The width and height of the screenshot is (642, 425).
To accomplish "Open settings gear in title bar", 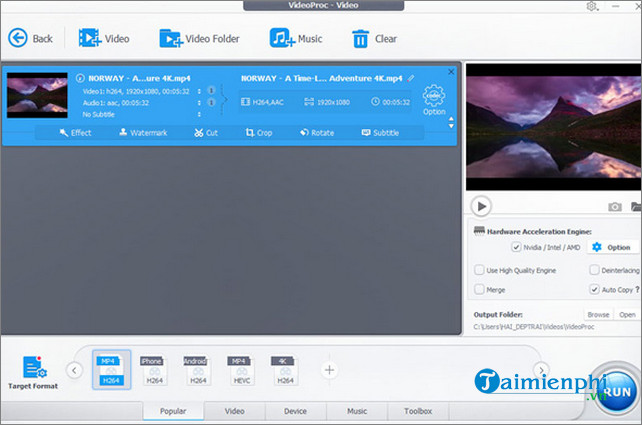I will 592,6.
